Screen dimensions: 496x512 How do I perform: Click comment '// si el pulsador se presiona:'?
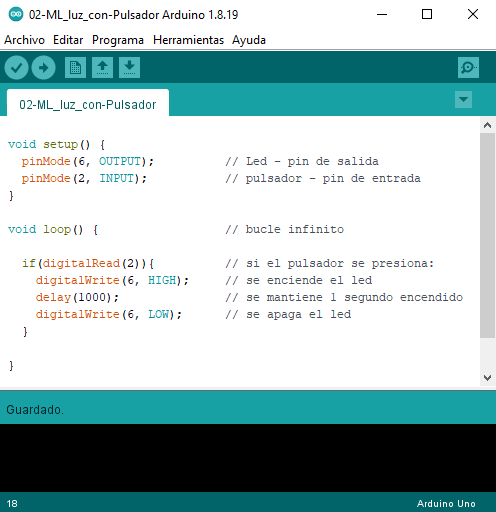tap(330, 263)
